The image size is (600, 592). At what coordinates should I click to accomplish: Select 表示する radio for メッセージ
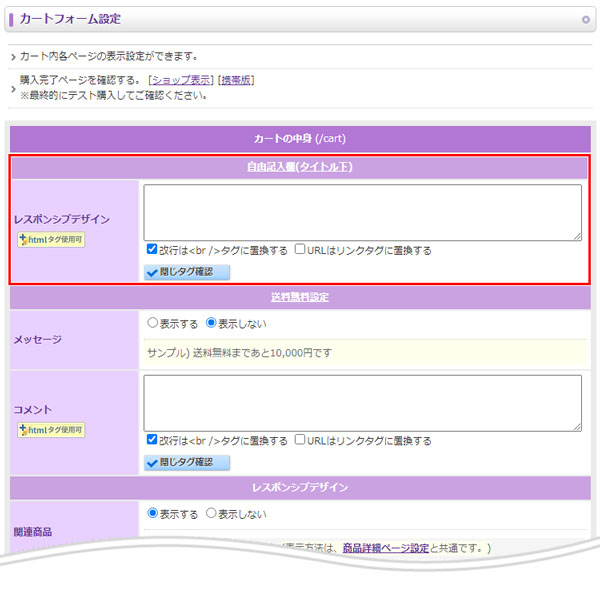tap(153, 323)
